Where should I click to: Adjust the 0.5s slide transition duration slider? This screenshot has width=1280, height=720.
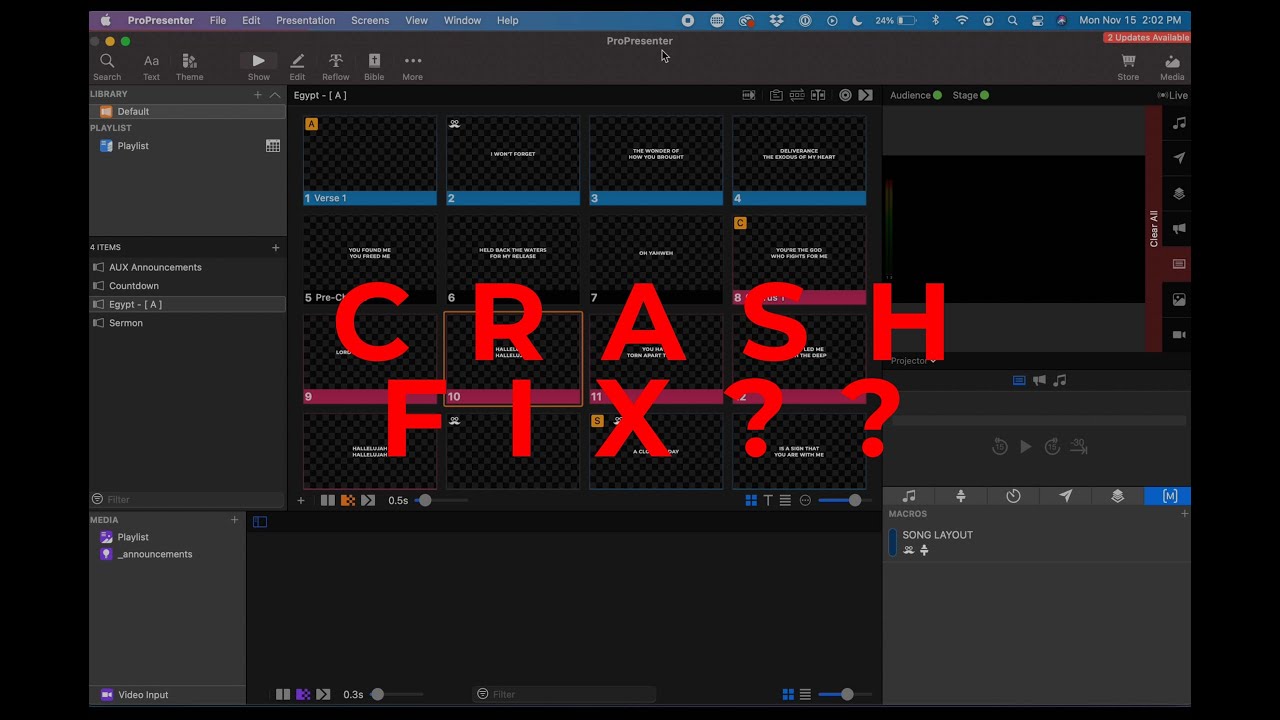pyautogui.click(x=441, y=500)
